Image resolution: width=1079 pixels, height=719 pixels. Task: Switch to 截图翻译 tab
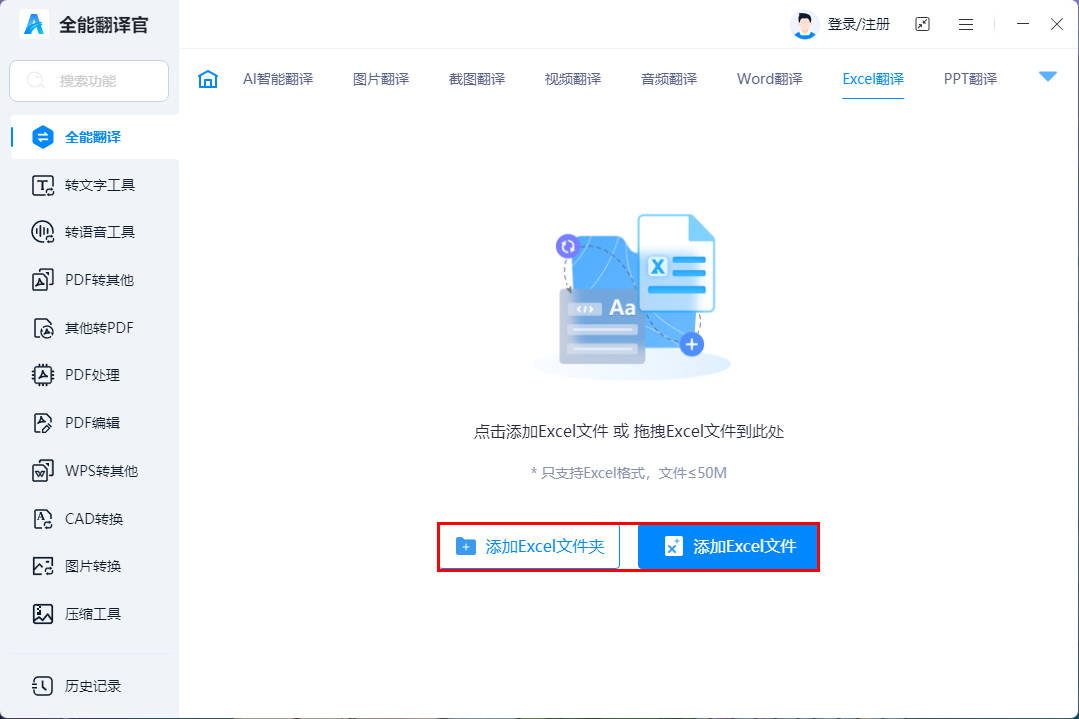pos(477,79)
